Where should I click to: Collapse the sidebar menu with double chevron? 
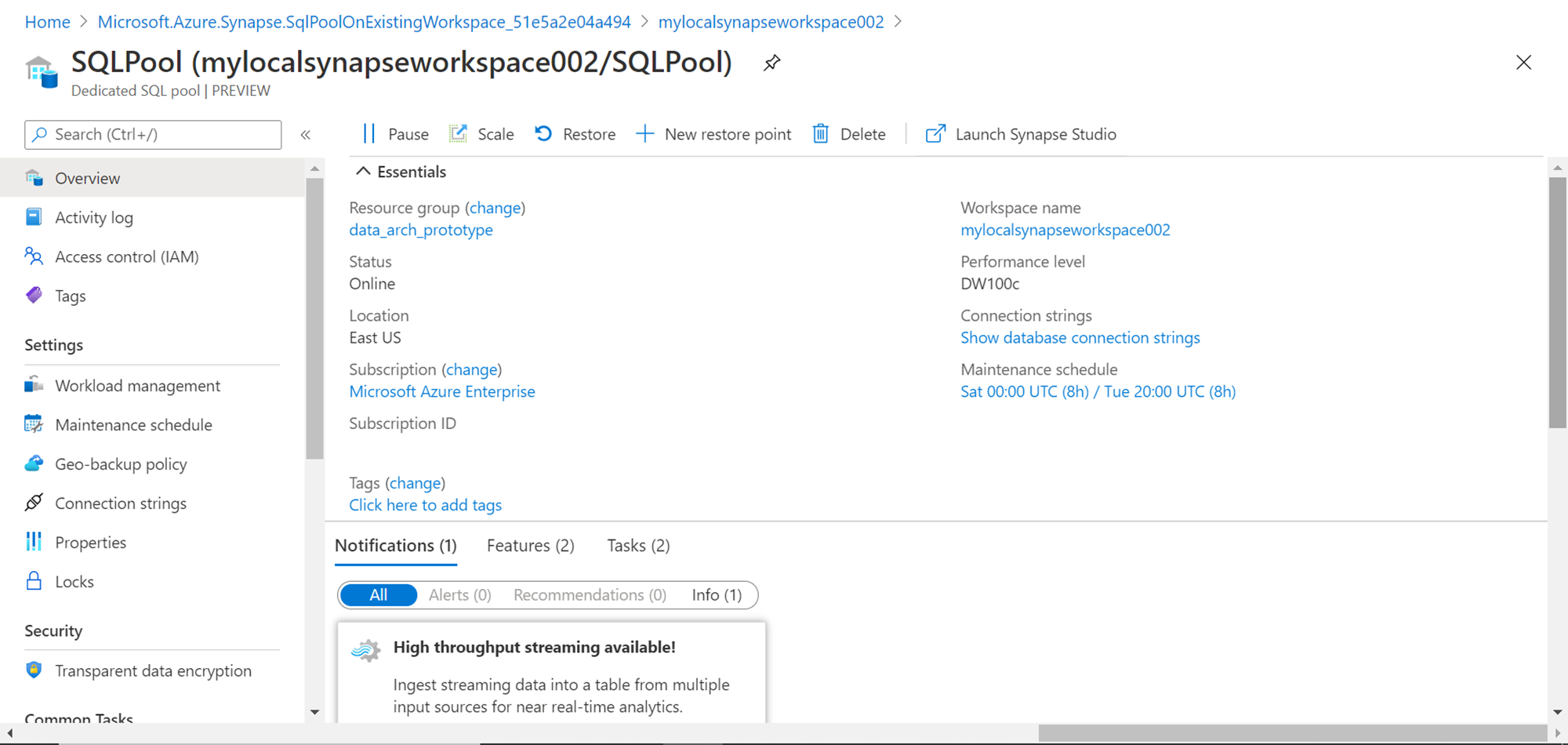pyautogui.click(x=306, y=135)
